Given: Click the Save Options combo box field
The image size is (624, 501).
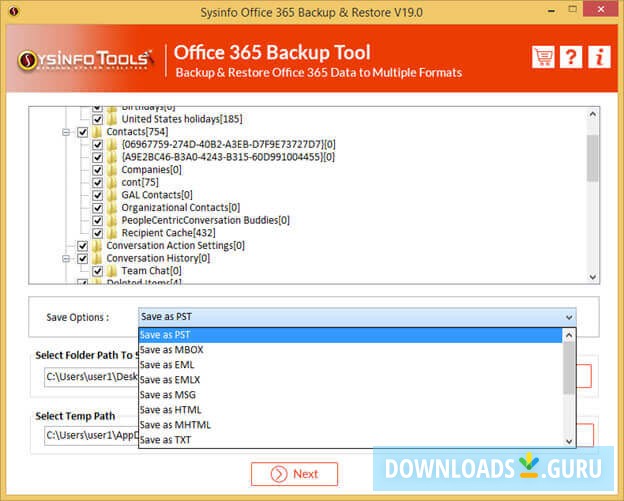Looking at the screenshot, I should click(357, 317).
